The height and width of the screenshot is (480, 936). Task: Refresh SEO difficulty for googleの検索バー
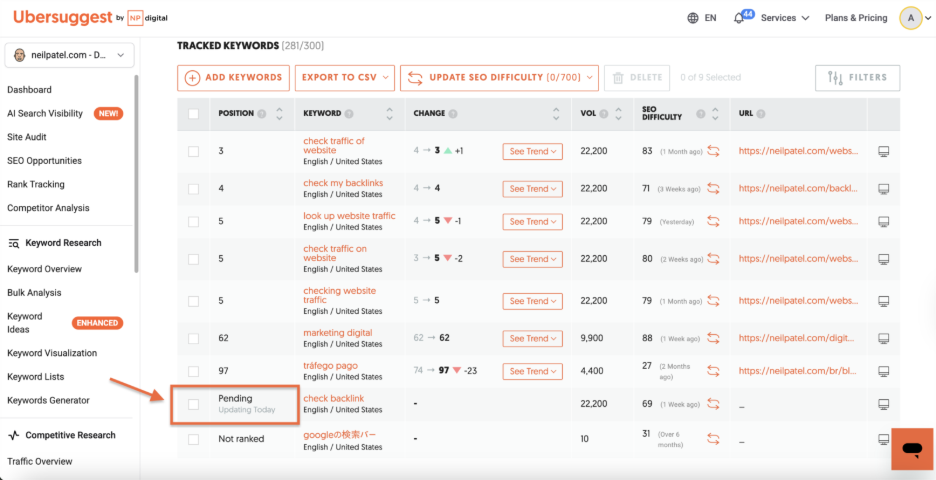(713, 439)
